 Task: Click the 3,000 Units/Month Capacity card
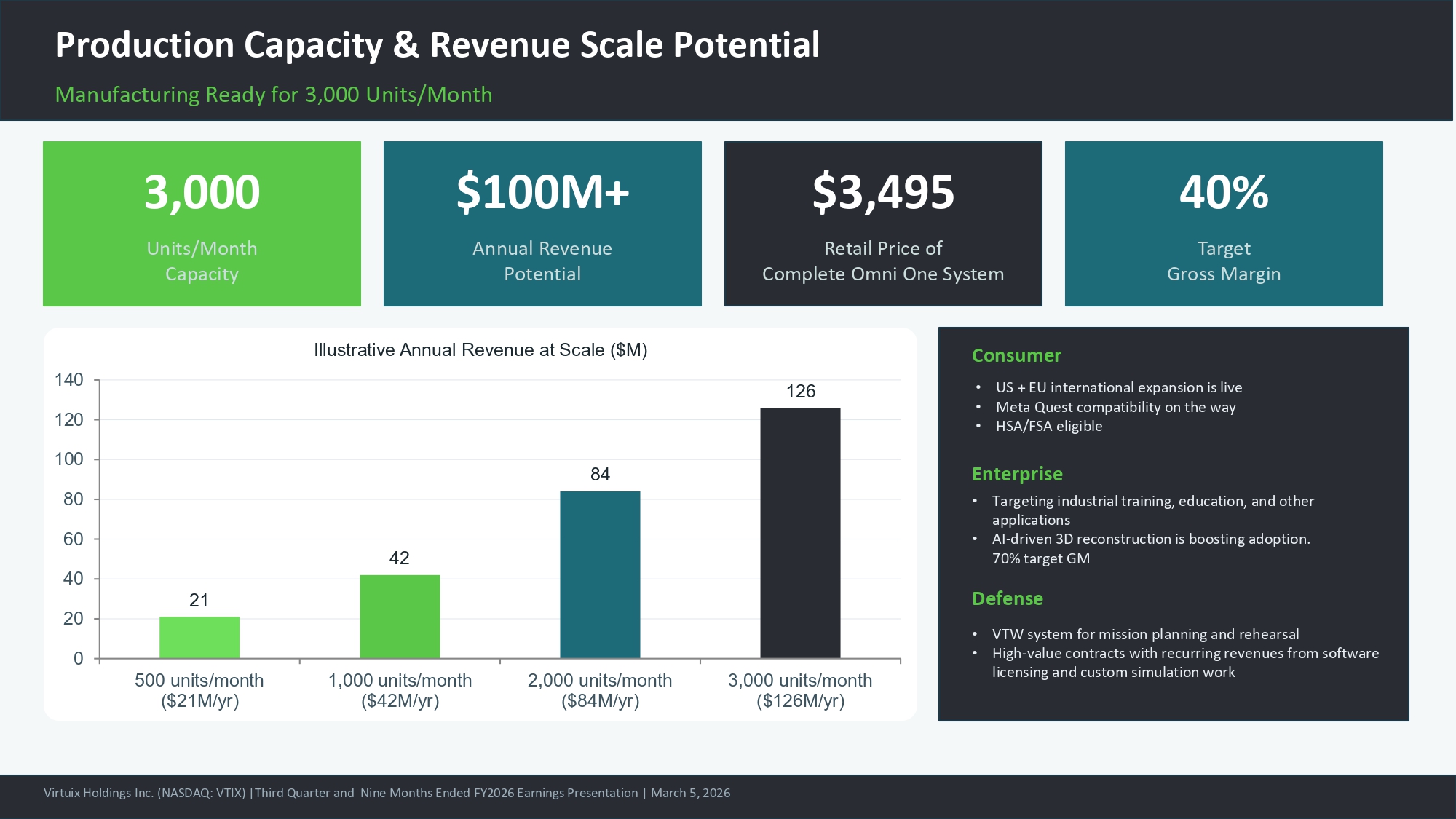coord(202,223)
